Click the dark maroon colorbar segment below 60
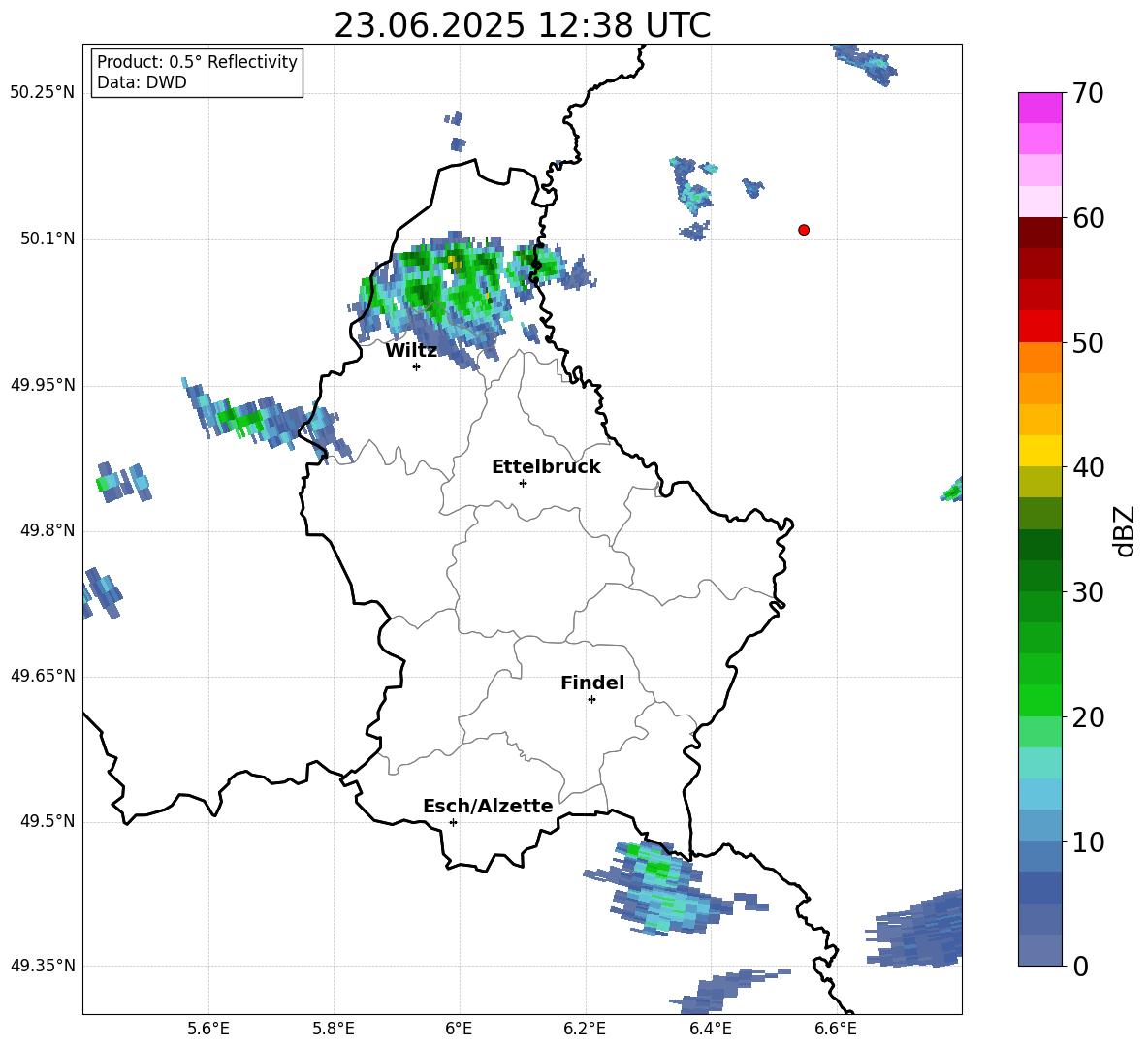1148x1048 pixels. [x=1039, y=233]
